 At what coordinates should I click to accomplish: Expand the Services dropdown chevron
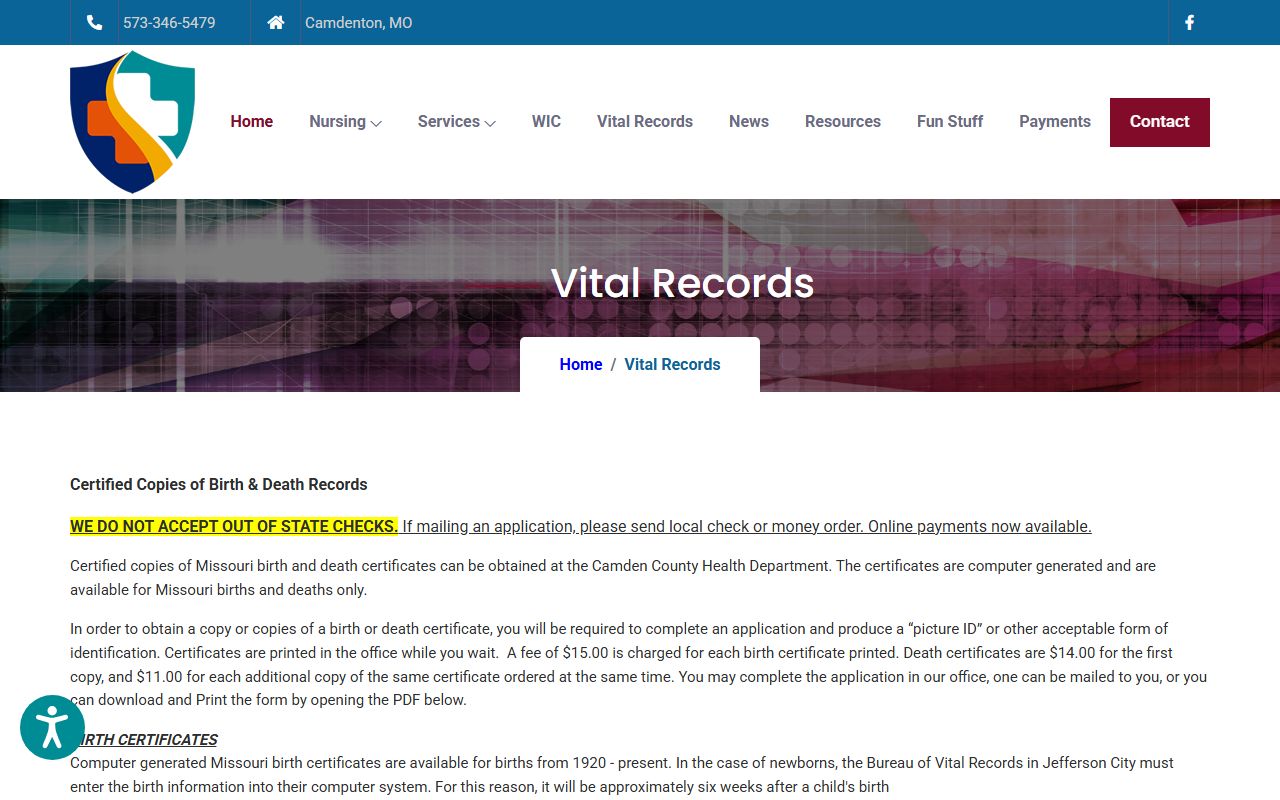coord(490,123)
